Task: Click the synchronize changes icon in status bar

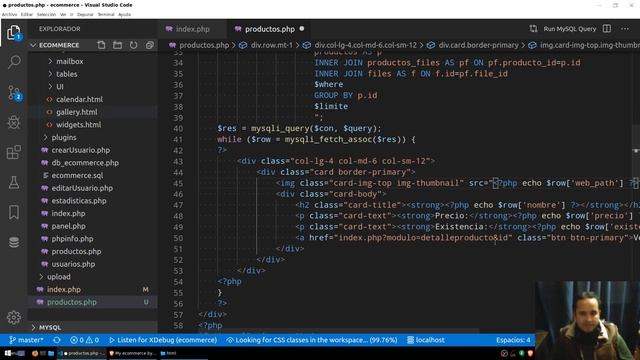Action: [x=57, y=340]
